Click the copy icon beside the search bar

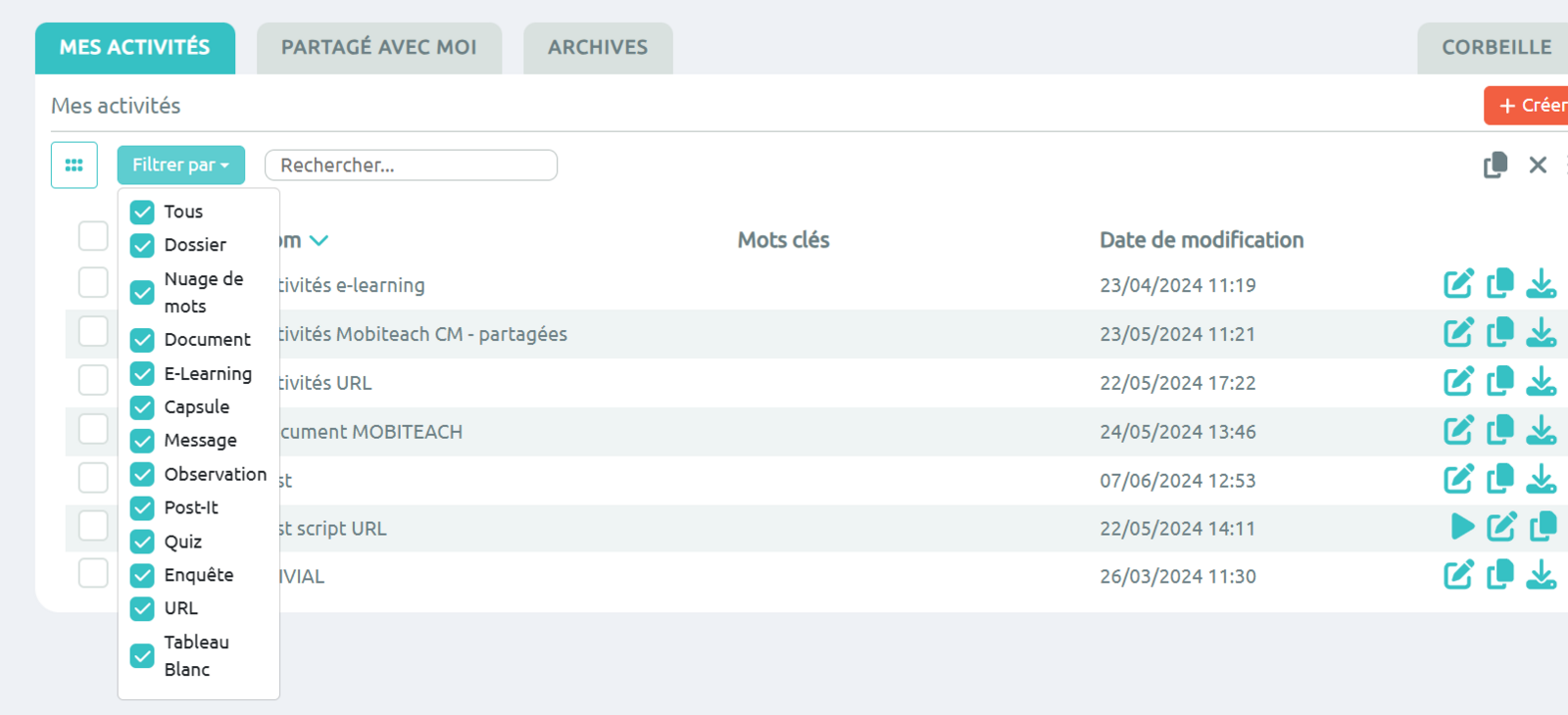click(1495, 166)
